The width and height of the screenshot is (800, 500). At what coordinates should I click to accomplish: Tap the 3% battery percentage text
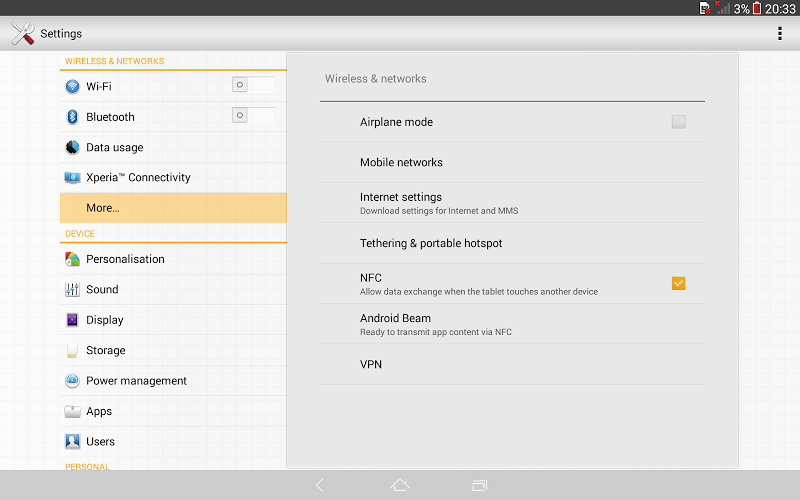coord(741,9)
